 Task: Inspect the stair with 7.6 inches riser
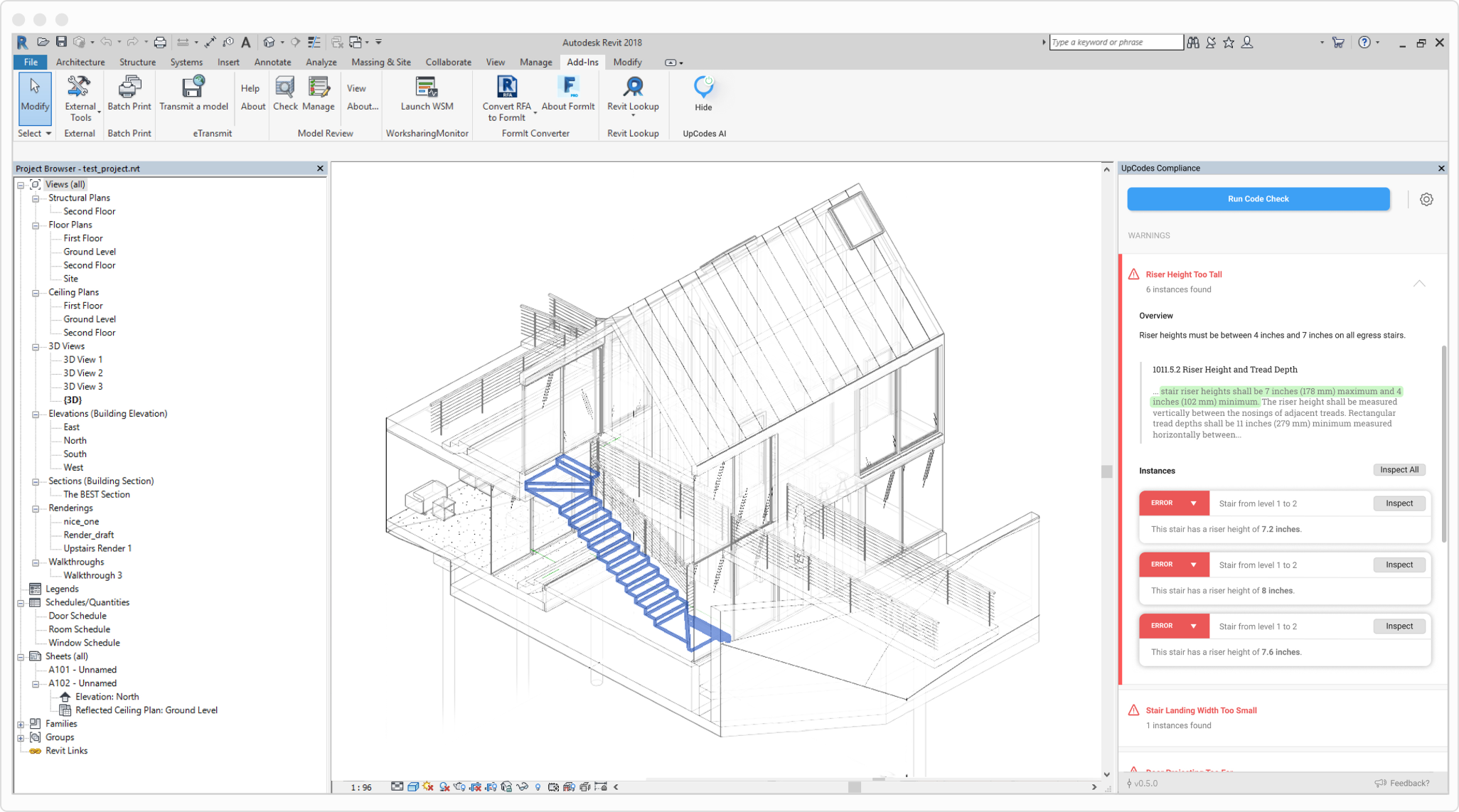pos(1399,626)
